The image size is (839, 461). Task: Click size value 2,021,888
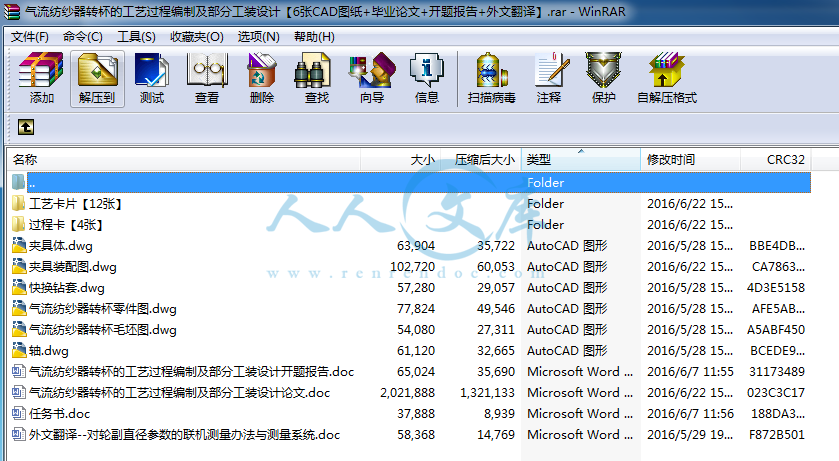click(x=407, y=393)
